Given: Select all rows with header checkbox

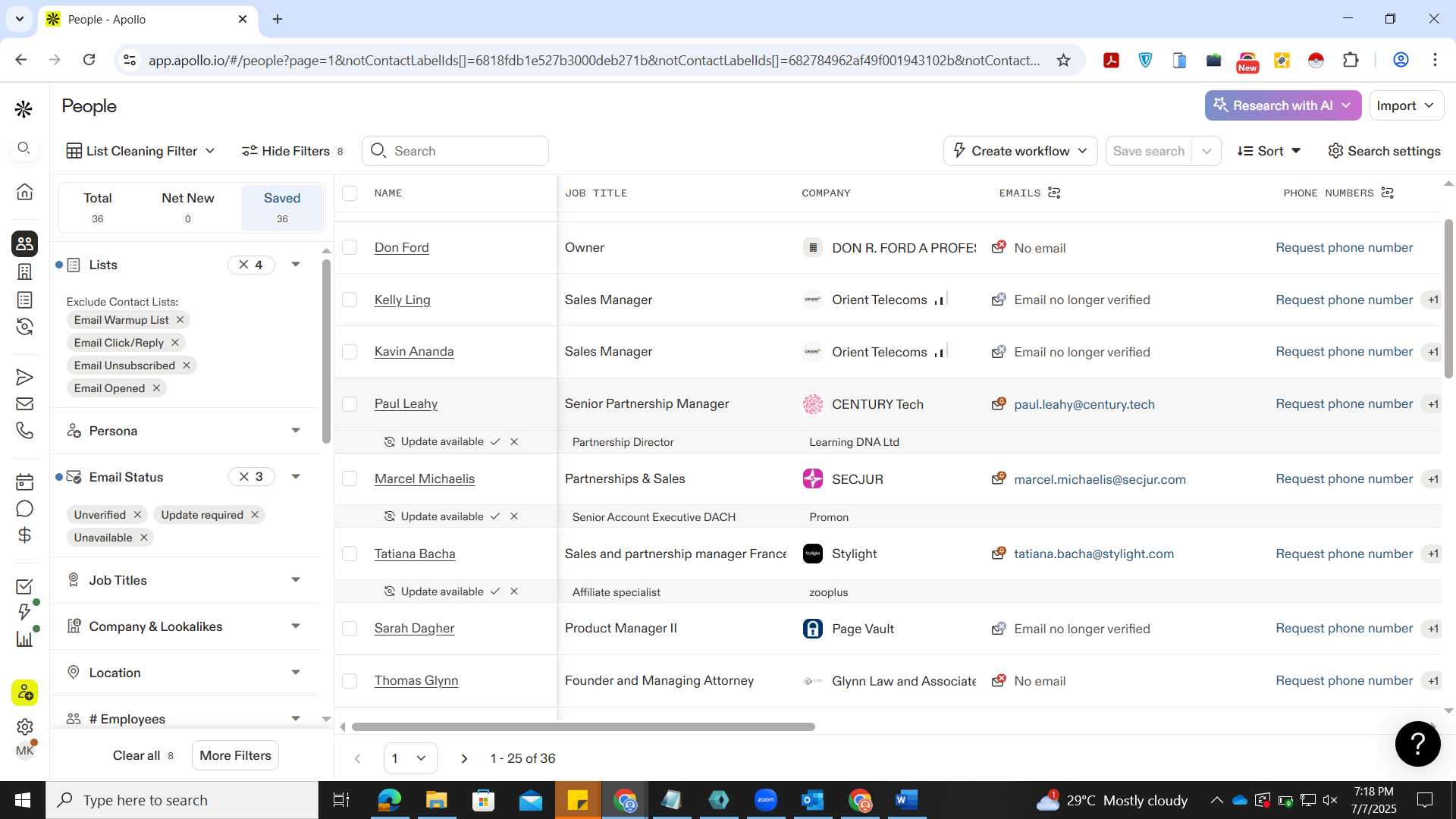Looking at the screenshot, I should tap(350, 193).
